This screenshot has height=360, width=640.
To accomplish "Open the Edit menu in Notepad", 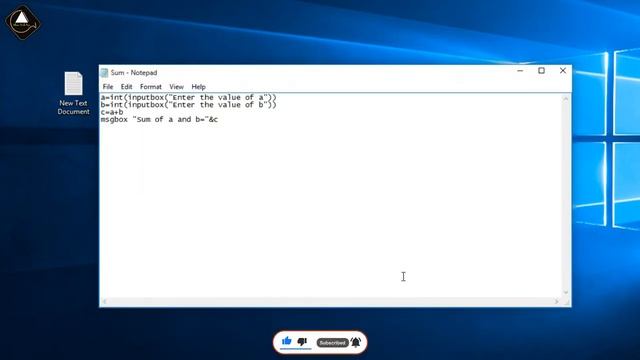I will click(127, 87).
